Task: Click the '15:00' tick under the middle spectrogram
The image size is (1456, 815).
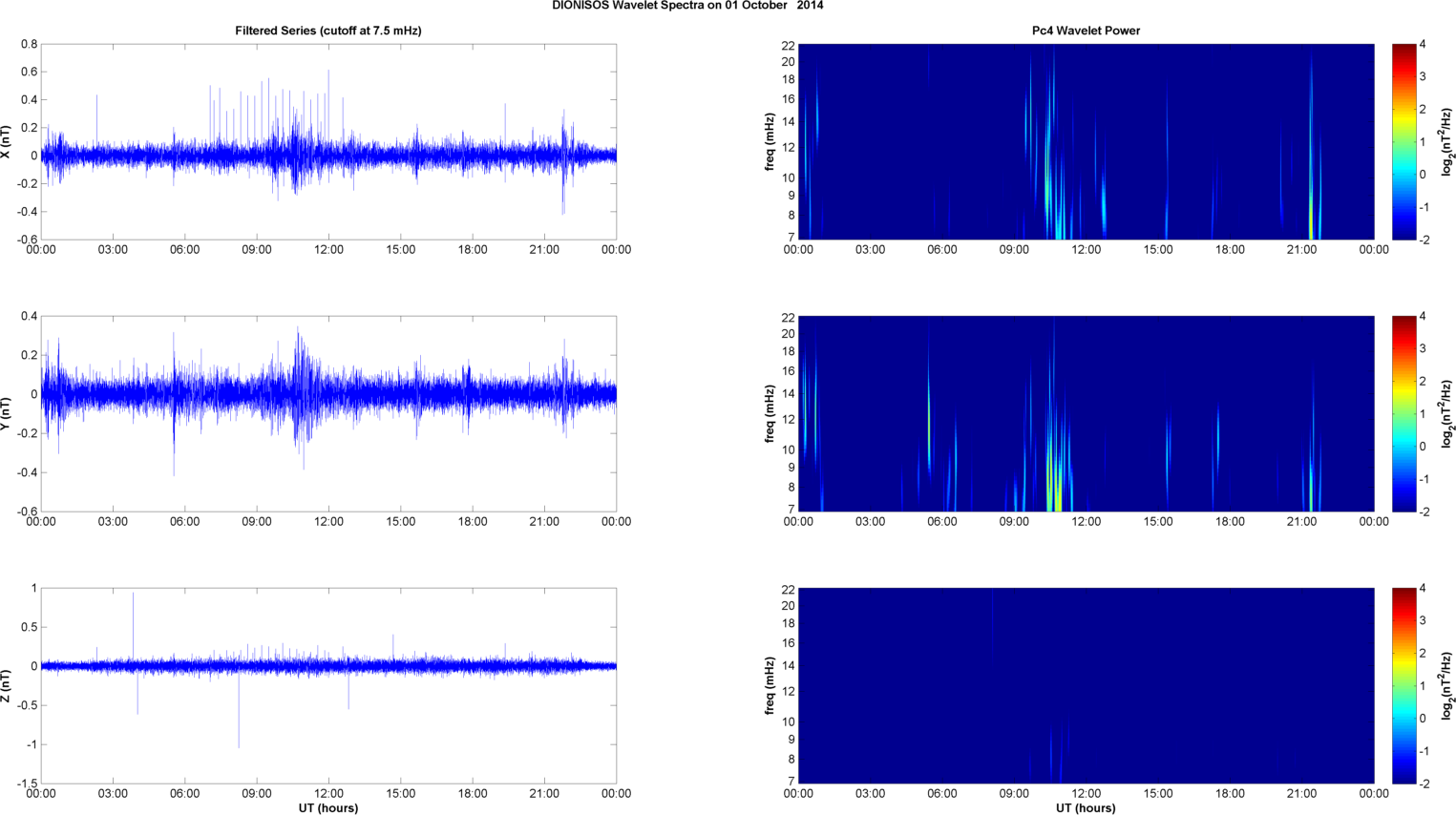Action: (x=1158, y=522)
